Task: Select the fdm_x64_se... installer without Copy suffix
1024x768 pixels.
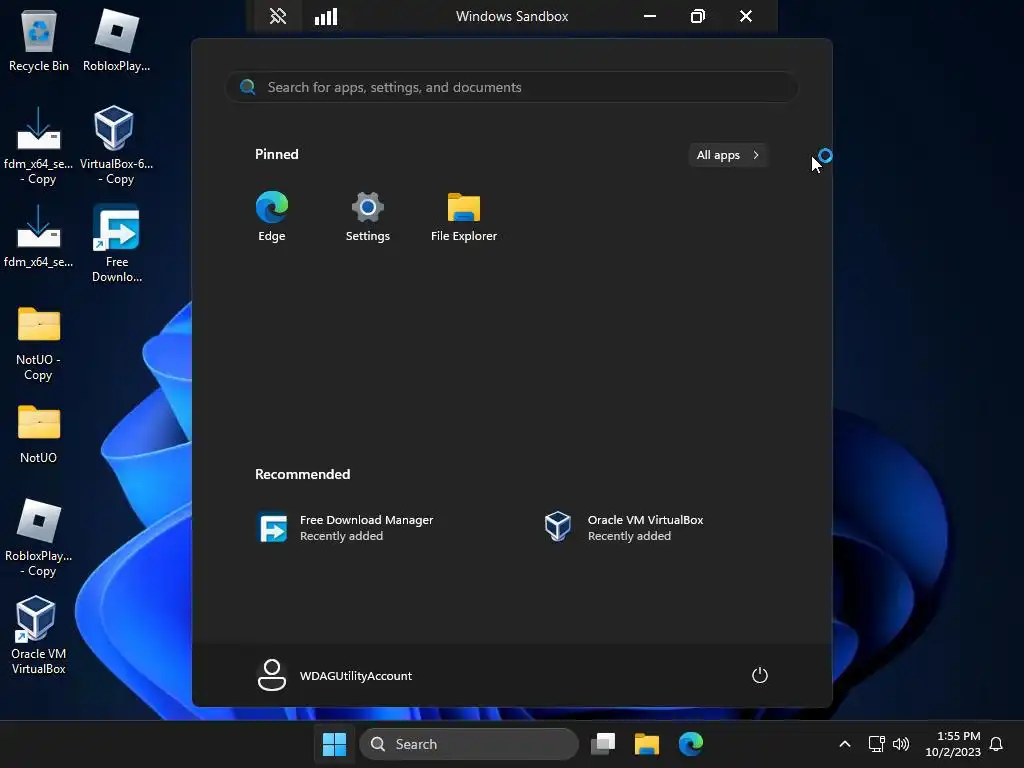Action: click(x=39, y=236)
